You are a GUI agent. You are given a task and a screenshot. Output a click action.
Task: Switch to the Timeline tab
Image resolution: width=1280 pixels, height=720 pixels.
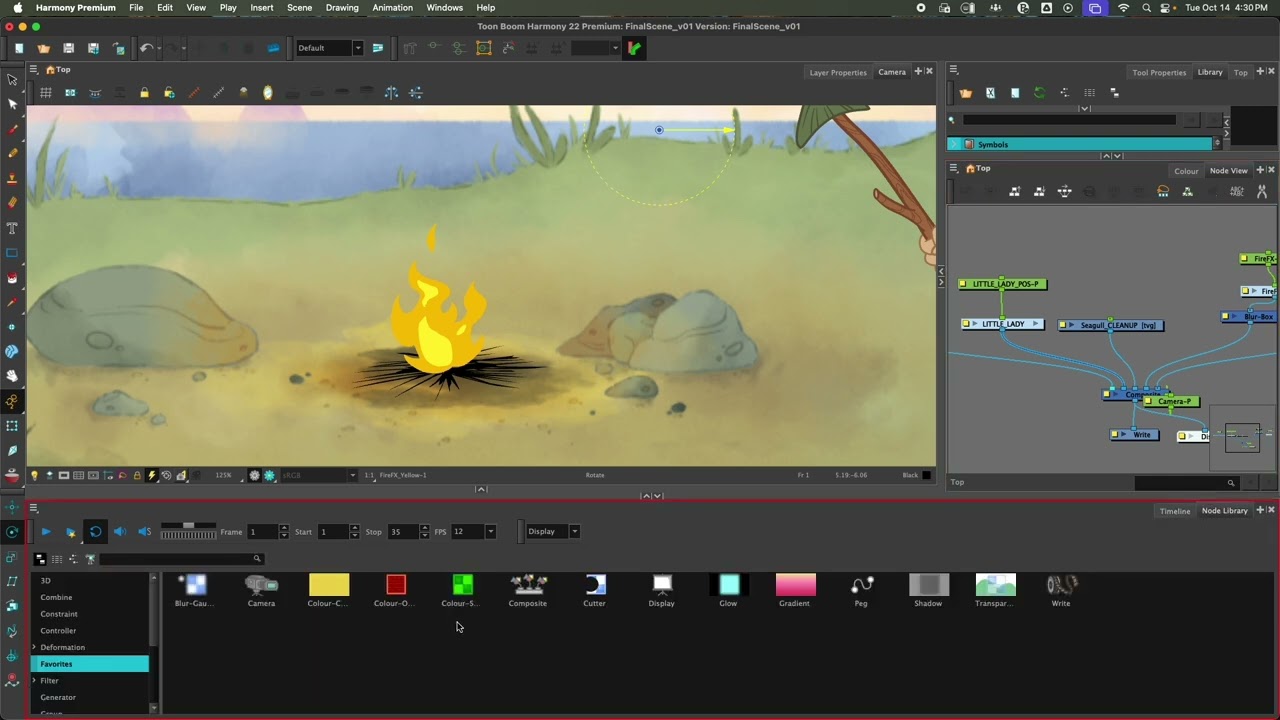tap(1175, 511)
